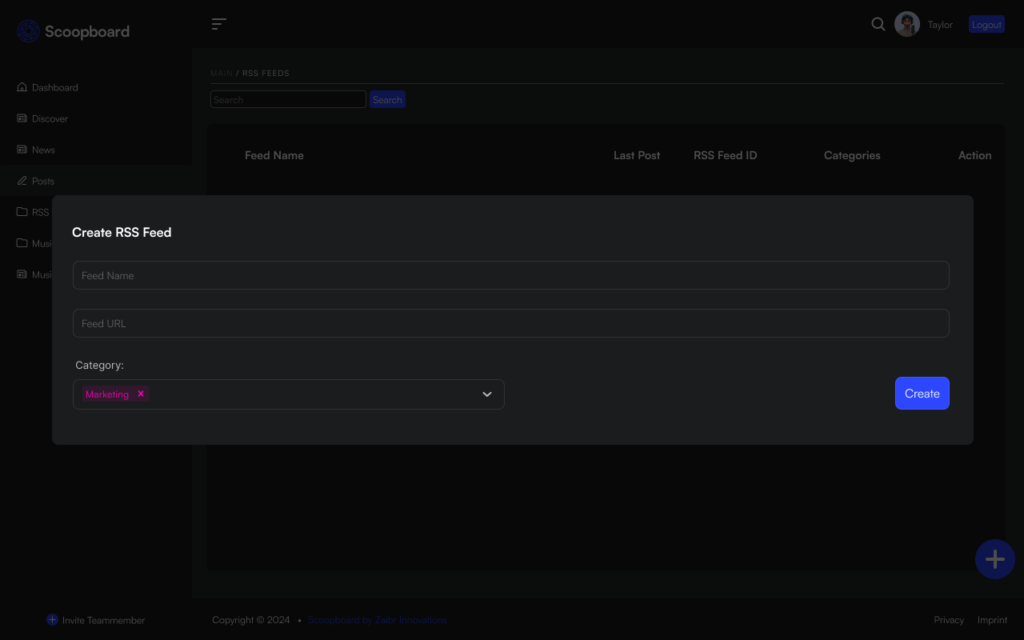1024x640 pixels.
Task: Click the Dashboard home icon
Action: pyautogui.click(x=22, y=88)
